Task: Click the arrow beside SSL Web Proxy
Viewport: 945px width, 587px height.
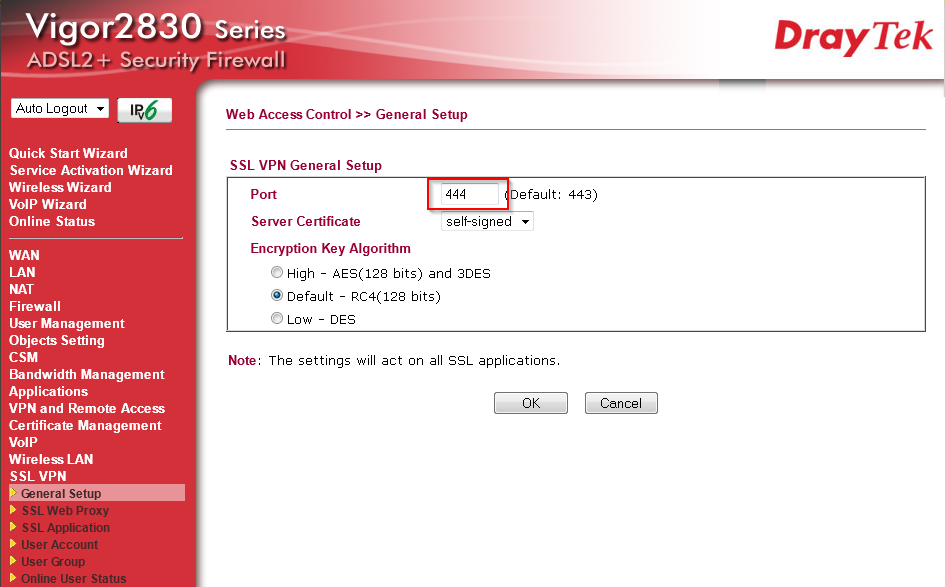Action: tap(13, 510)
